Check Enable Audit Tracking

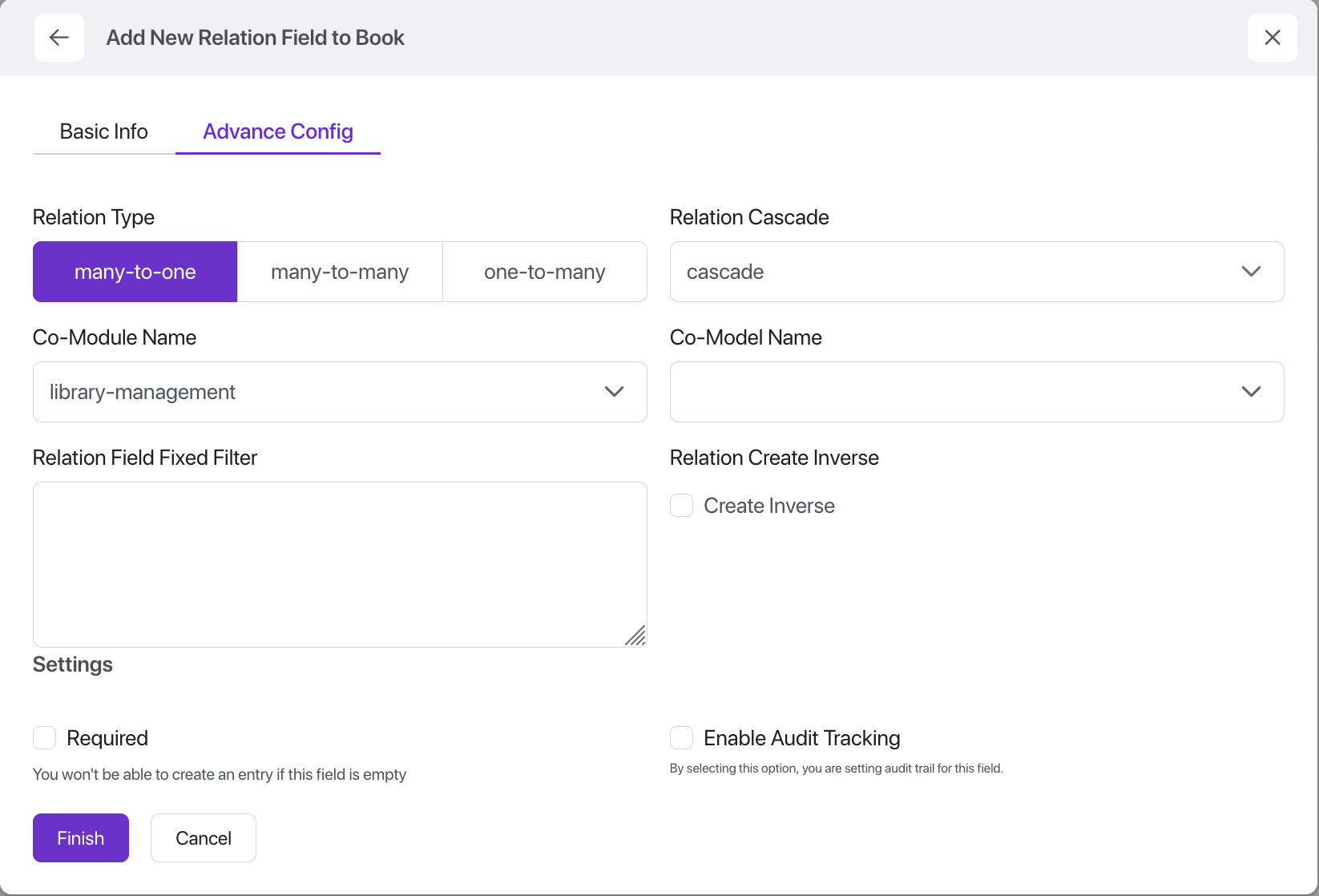(682, 738)
